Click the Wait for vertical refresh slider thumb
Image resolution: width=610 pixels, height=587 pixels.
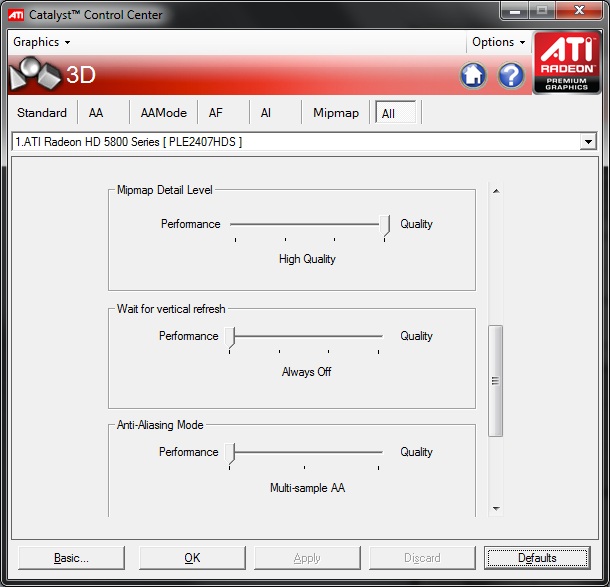tap(230, 337)
